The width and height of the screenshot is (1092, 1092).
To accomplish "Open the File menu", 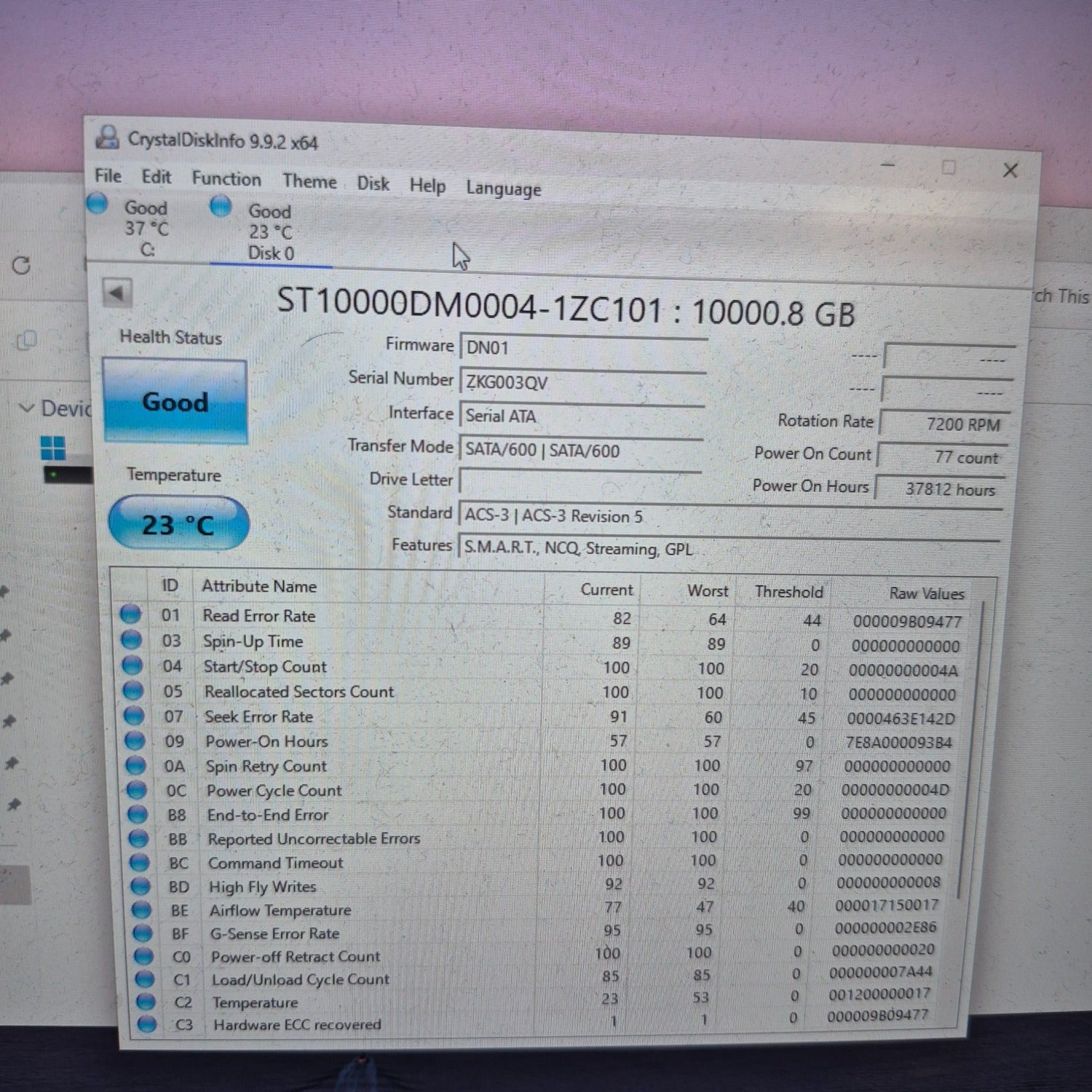I will click(108, 175).
